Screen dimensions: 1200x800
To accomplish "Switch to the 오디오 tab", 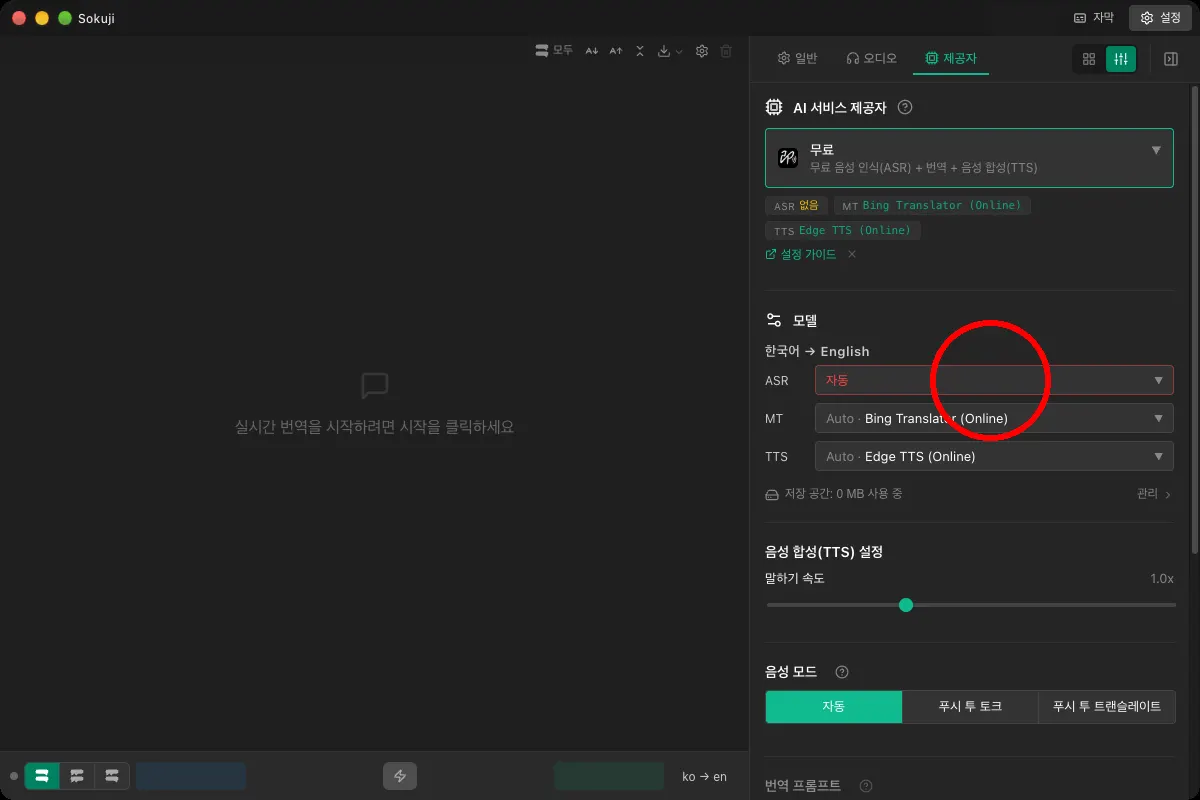I will (x=871, y=59).
